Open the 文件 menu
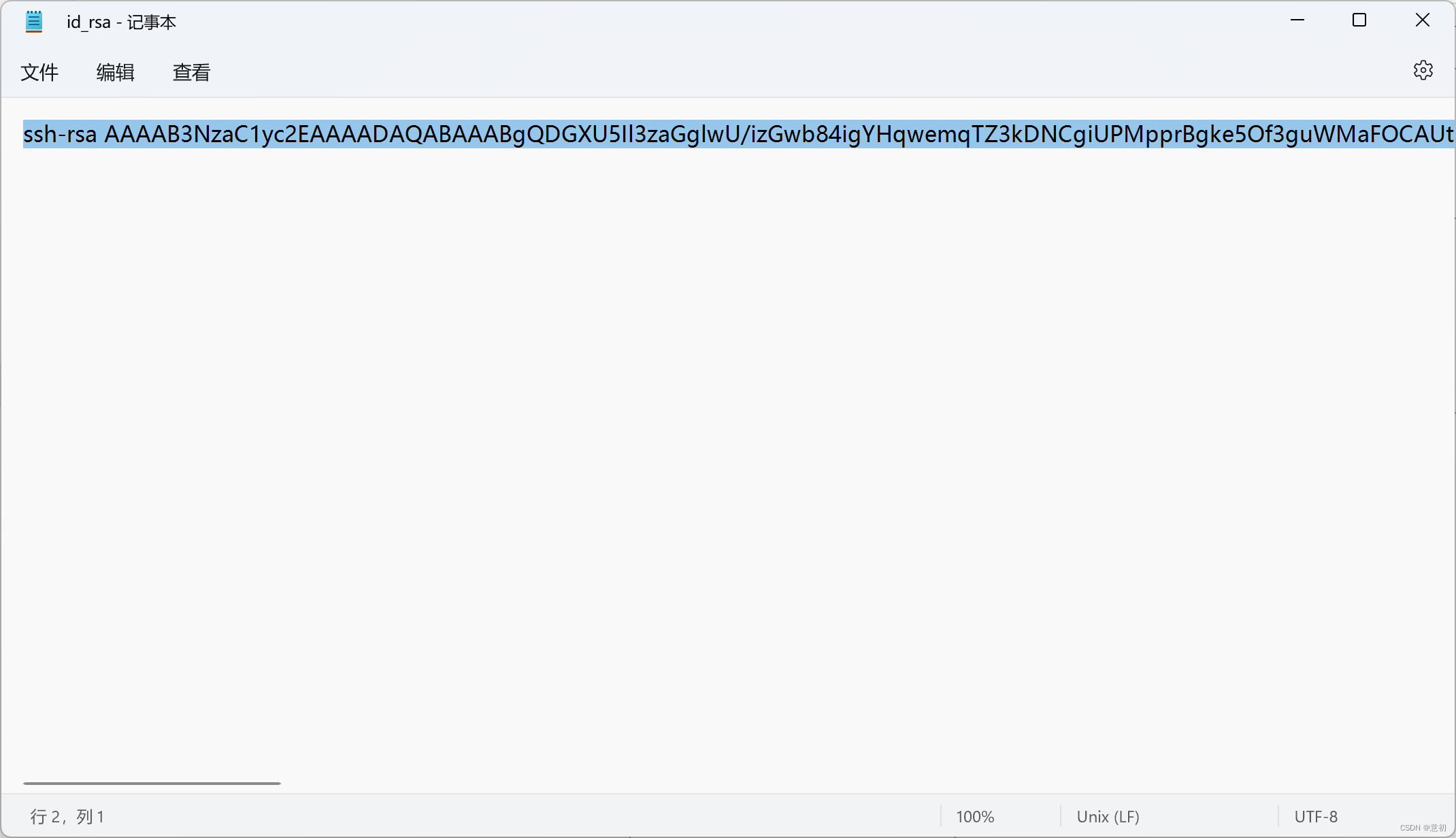Image resolution: width=1456 pixels, height=838 pixels. pos(39,72)
